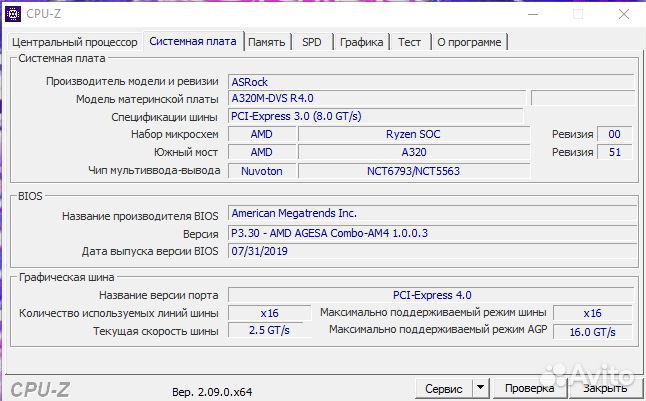Click the Сервис button
Image resolution: width=646 pixels, height=401 pixels.
tap(444, 389)
